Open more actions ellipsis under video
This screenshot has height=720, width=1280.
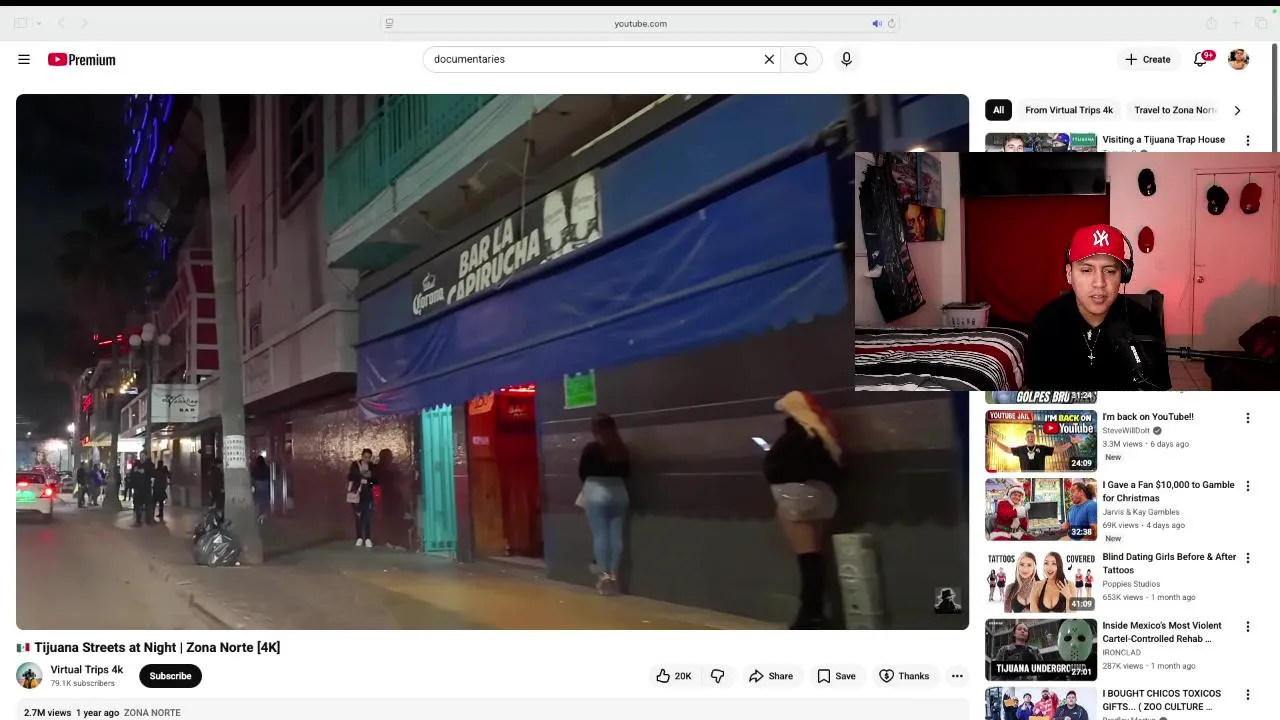(x=957, y=676)
